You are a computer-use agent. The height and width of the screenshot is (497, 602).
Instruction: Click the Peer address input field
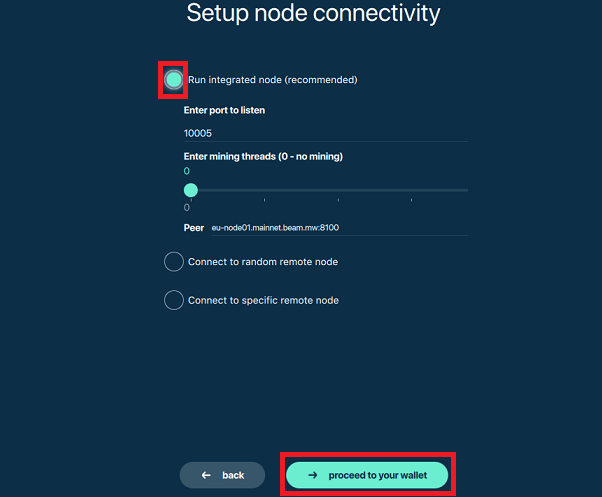tap(340, 228)
